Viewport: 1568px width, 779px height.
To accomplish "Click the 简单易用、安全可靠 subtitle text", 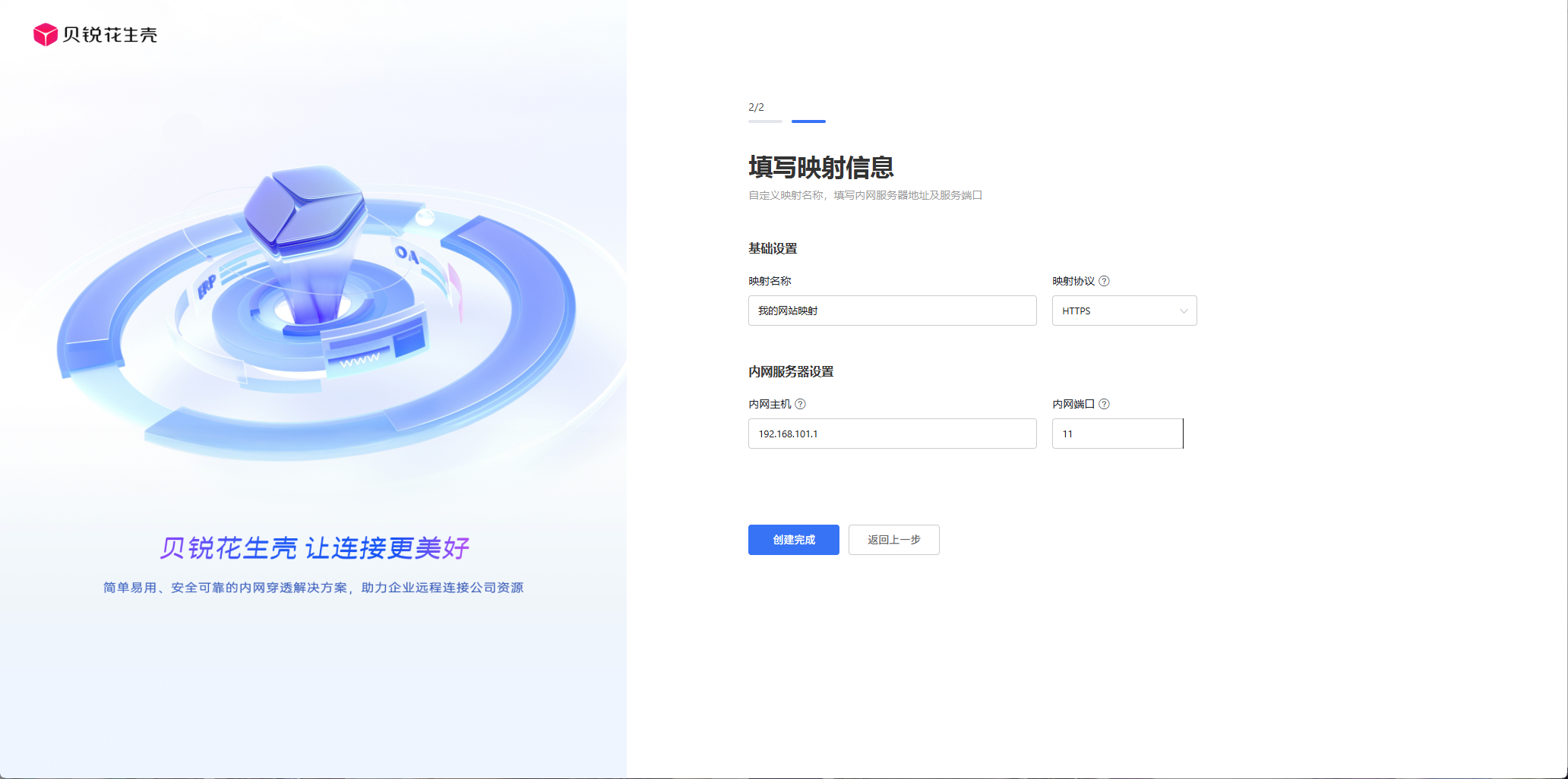I will coord(313,588).
